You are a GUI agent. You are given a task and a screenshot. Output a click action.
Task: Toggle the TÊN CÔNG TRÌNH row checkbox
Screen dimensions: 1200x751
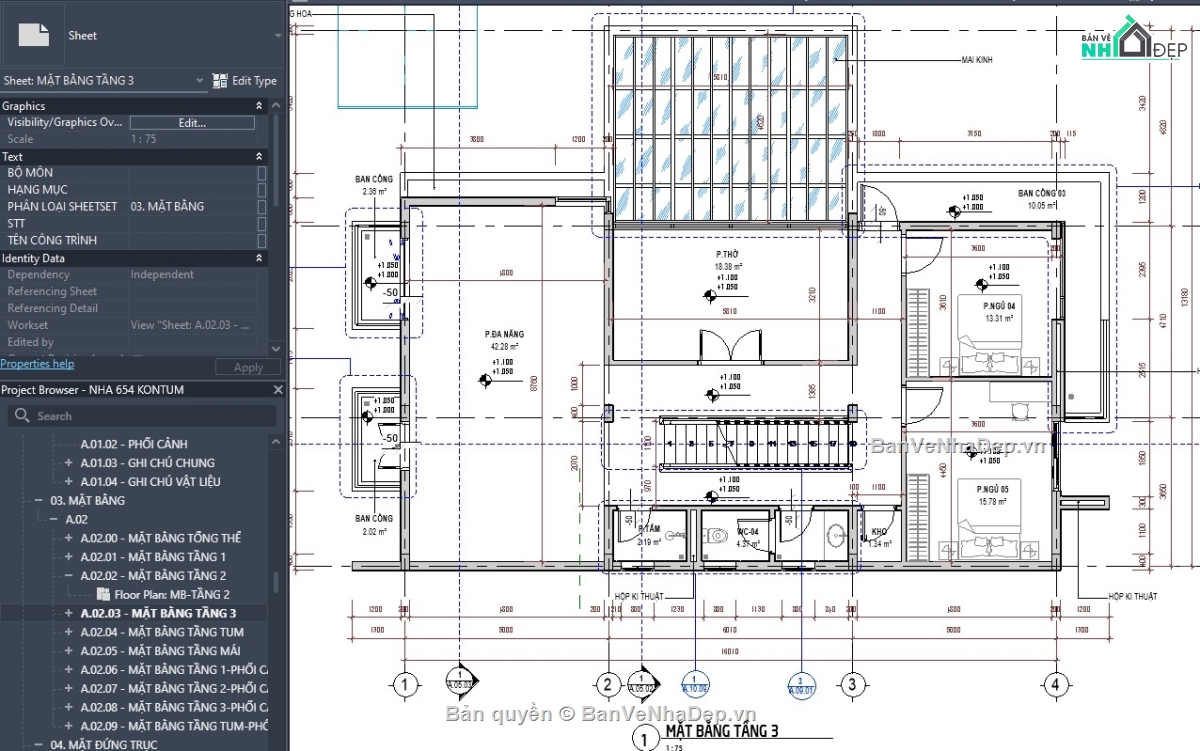tap(262, 241)
